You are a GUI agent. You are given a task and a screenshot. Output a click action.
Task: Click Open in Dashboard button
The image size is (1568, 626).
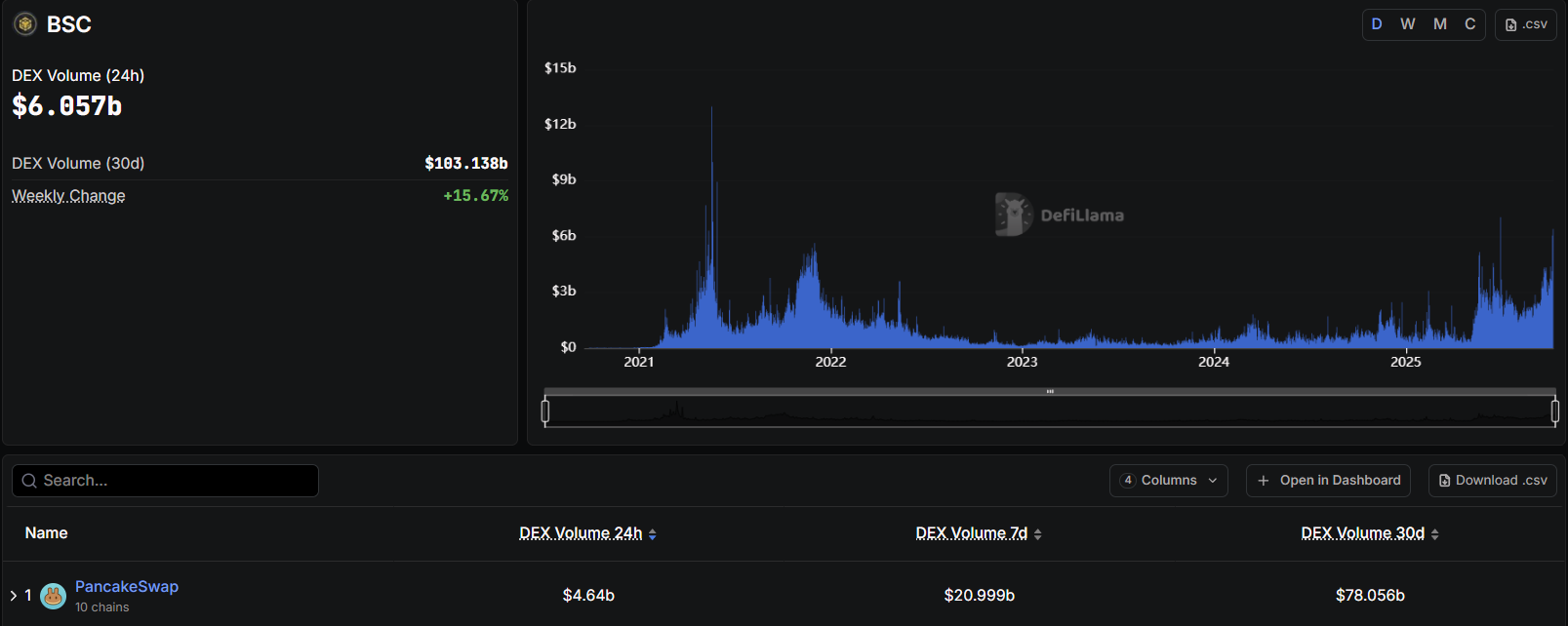1328,481
